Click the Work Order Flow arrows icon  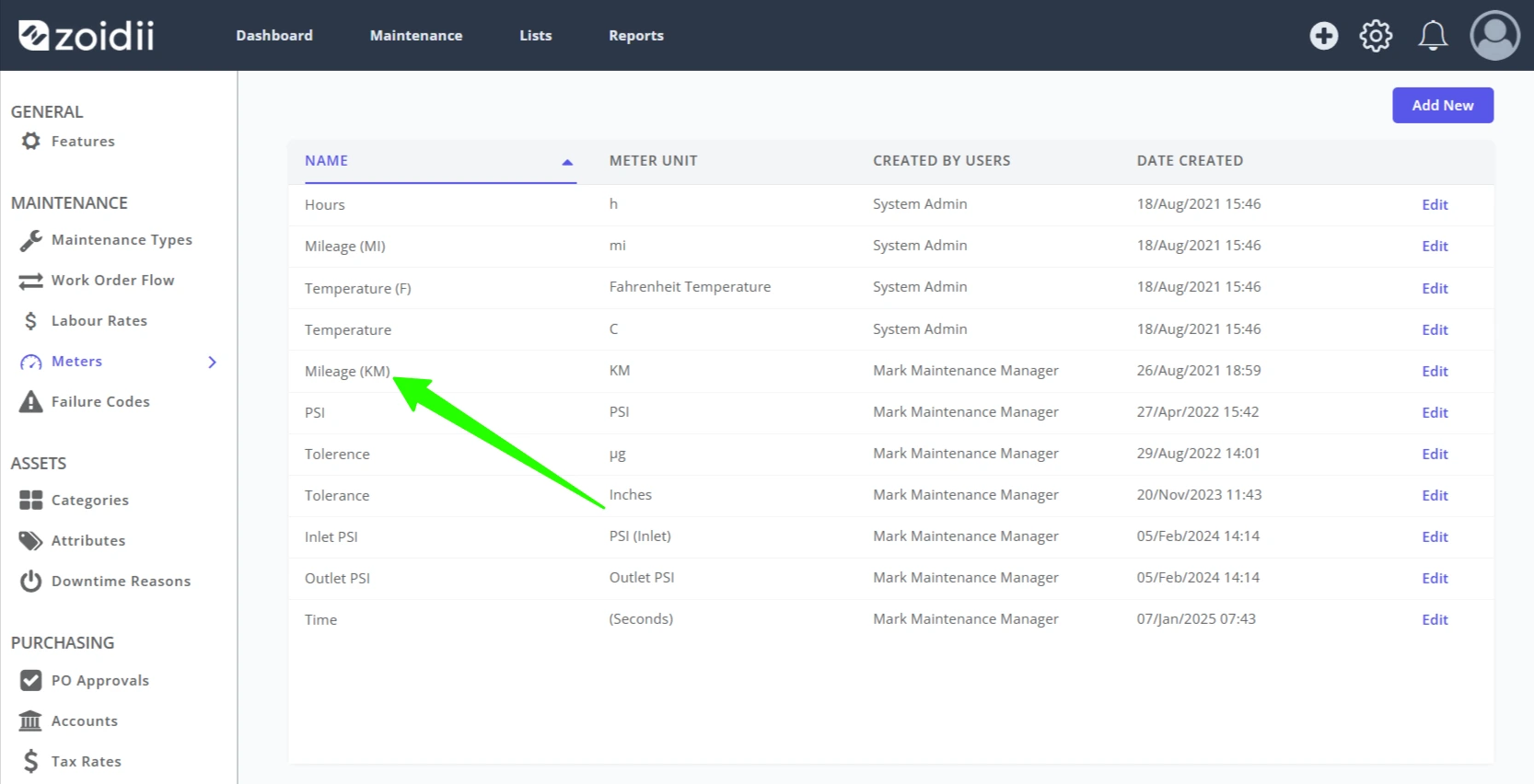click(x=31, y=281)
